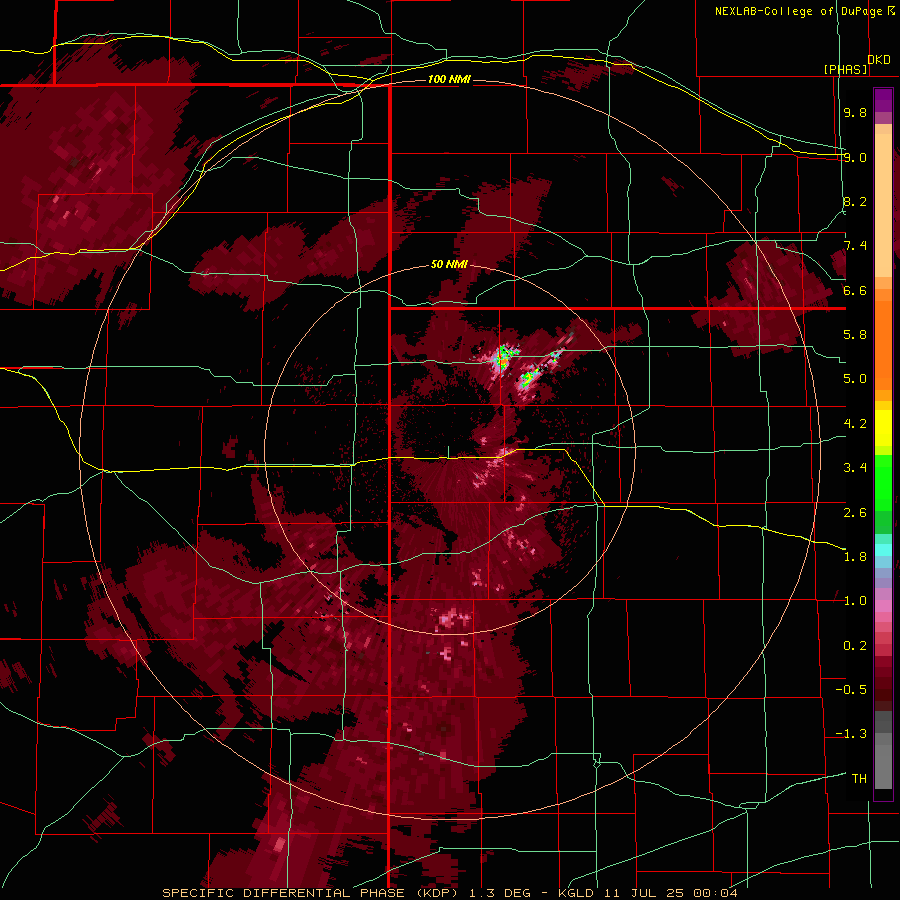Click the DKD product code text

click(x=879, y=60)
